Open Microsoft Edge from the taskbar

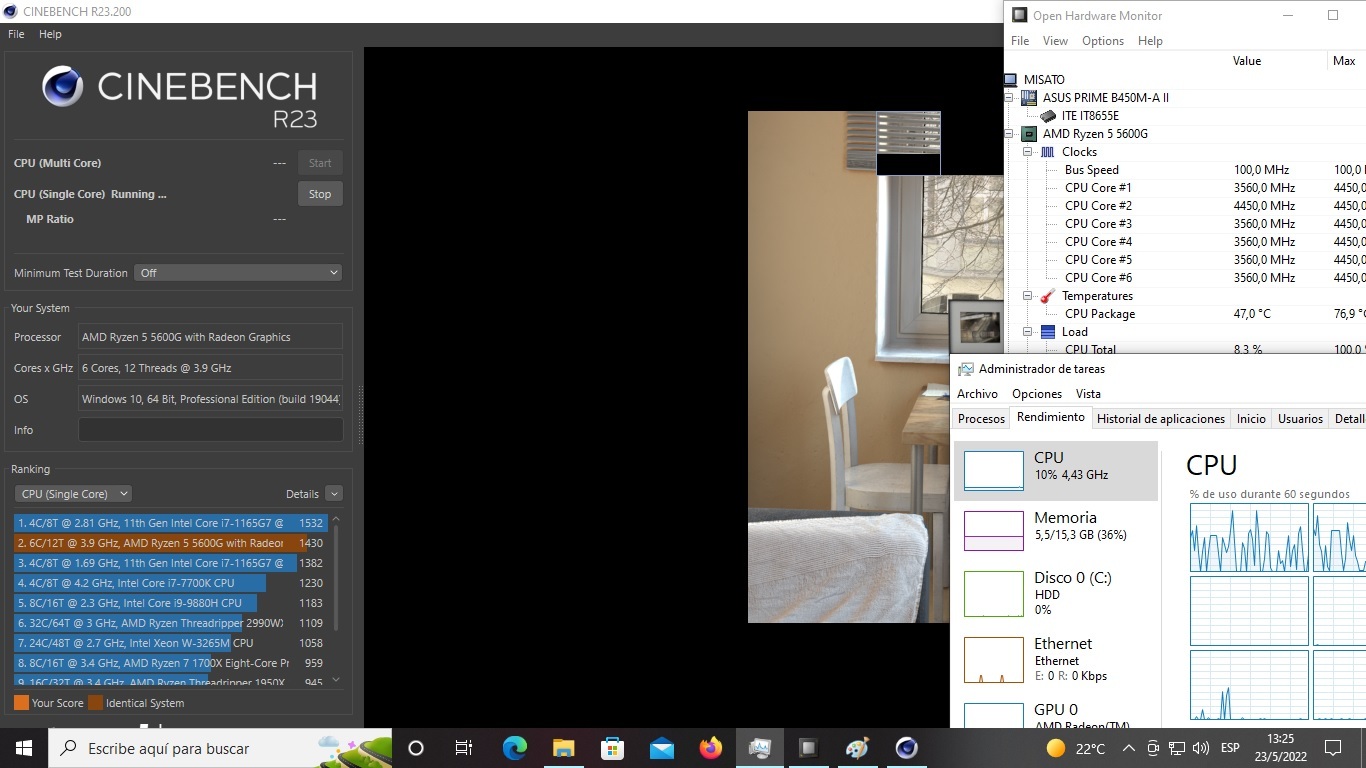[x=515, y=748]
